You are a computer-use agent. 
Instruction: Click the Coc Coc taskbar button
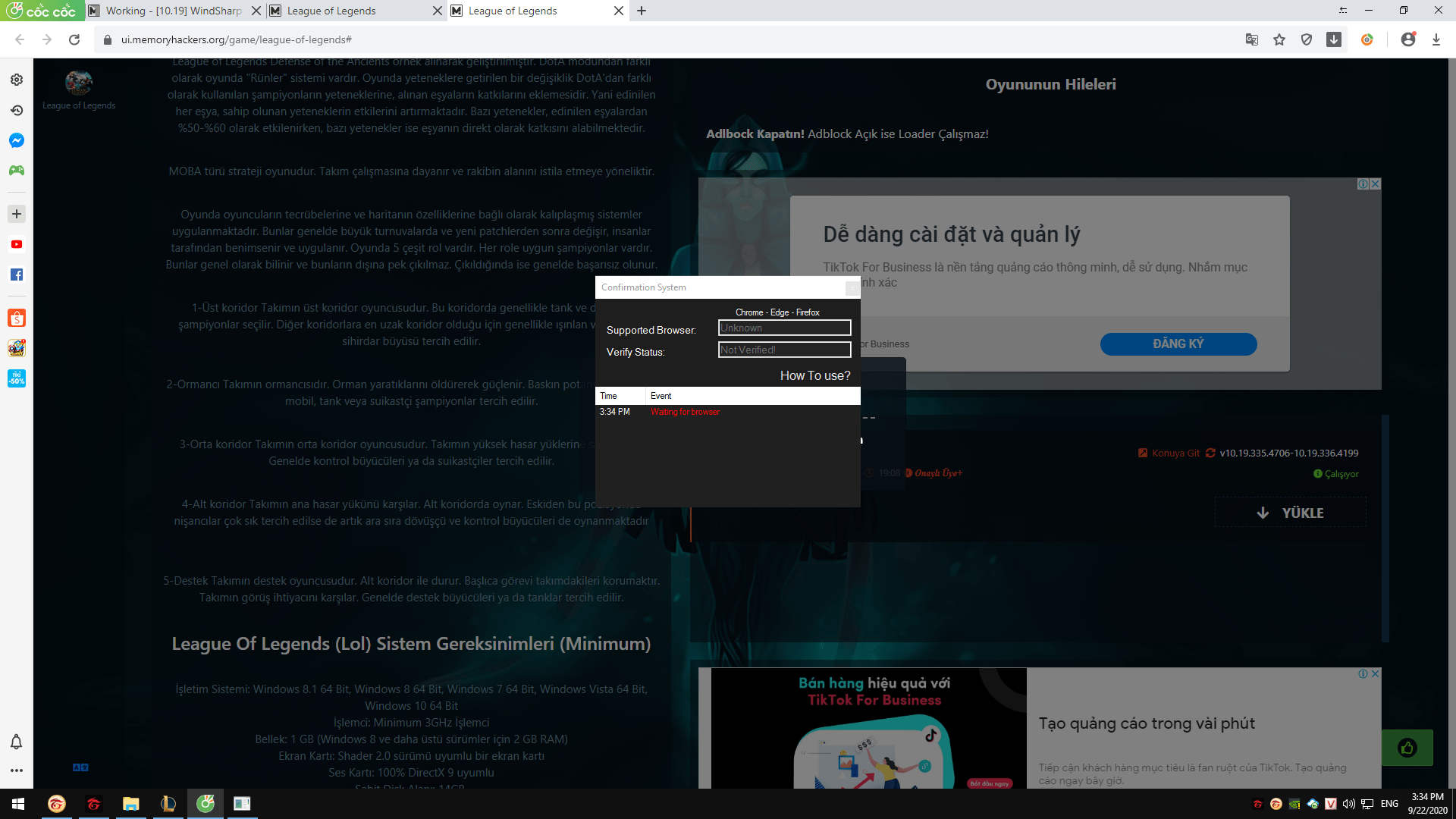pyautogui.click(x=206, y=804)
